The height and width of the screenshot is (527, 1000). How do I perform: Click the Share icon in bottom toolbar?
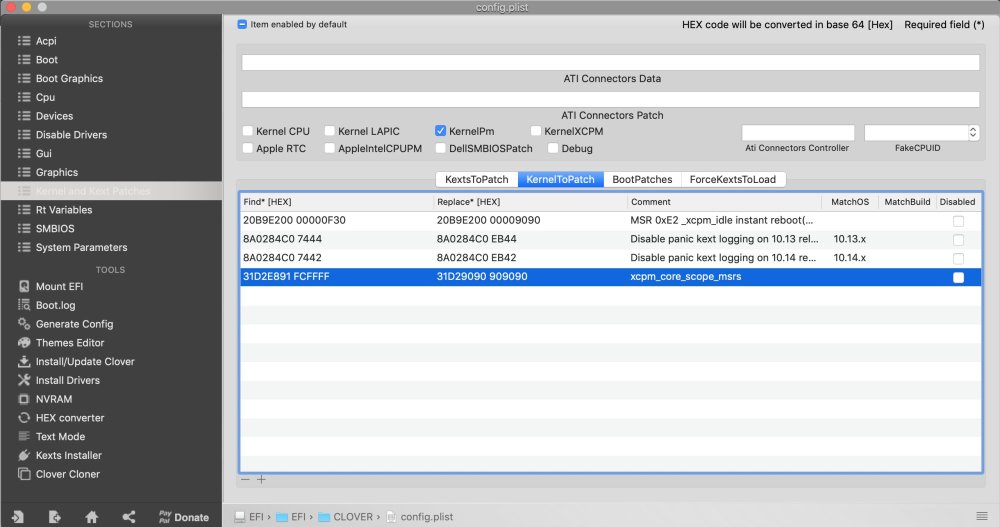pyautogui.click(x=128, y=517)
